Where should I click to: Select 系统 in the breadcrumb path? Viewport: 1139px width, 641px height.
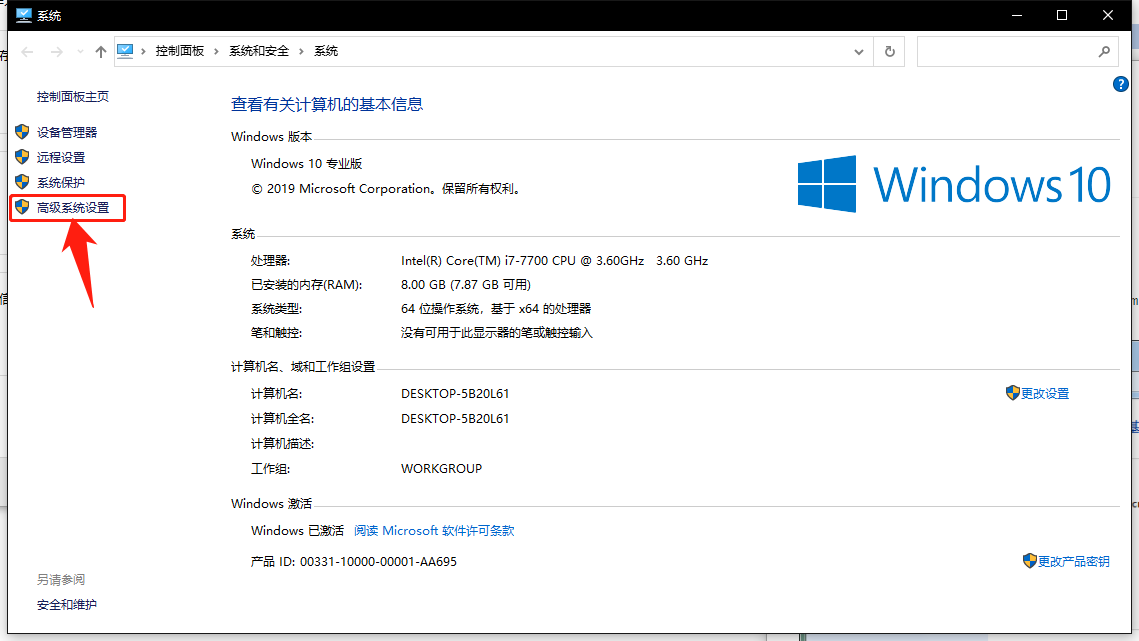(325, 51)
